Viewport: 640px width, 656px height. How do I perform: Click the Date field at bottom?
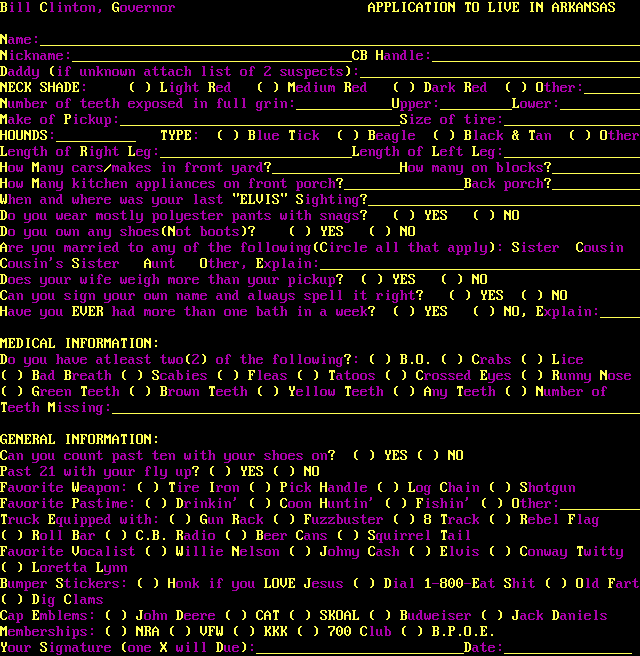click(x=571, y=648)
